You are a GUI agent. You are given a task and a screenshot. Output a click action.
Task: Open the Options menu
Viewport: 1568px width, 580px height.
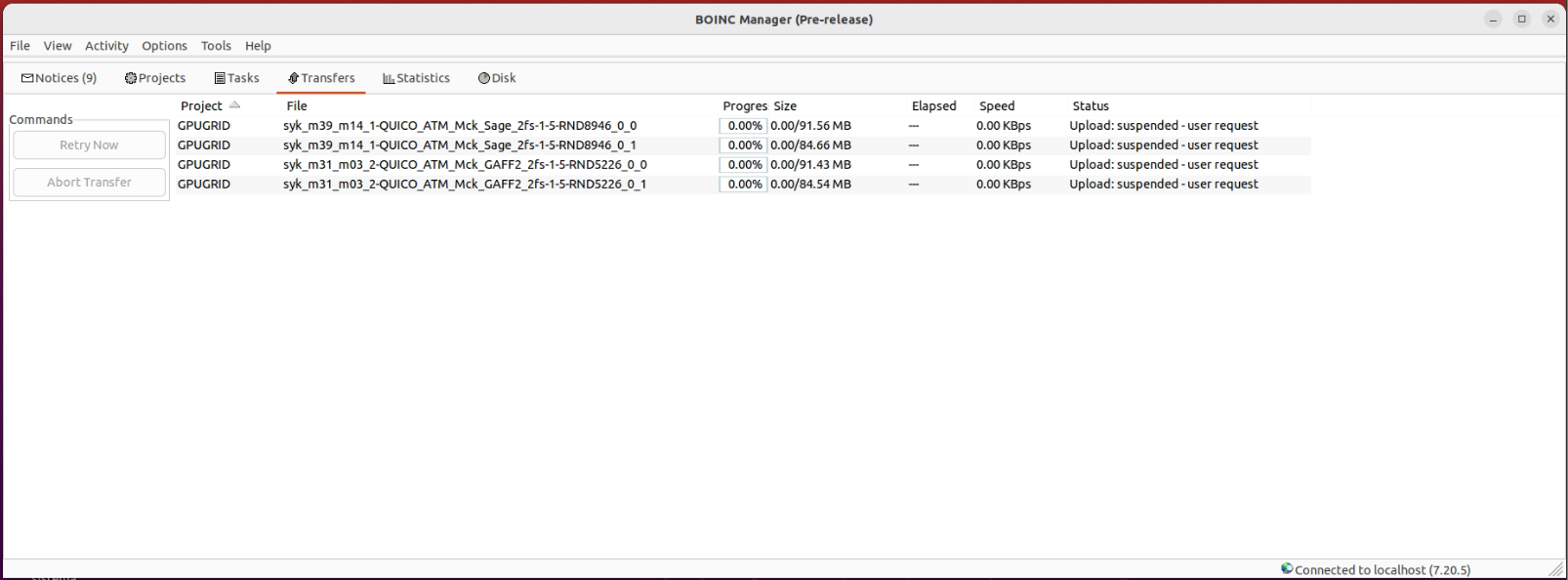click(x=164, y=46)
